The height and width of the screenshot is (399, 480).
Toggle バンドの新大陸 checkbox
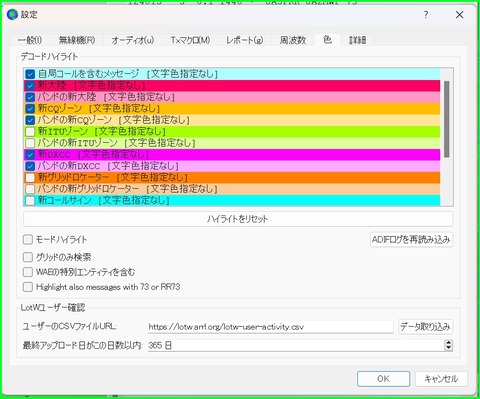tap(30, 97)
